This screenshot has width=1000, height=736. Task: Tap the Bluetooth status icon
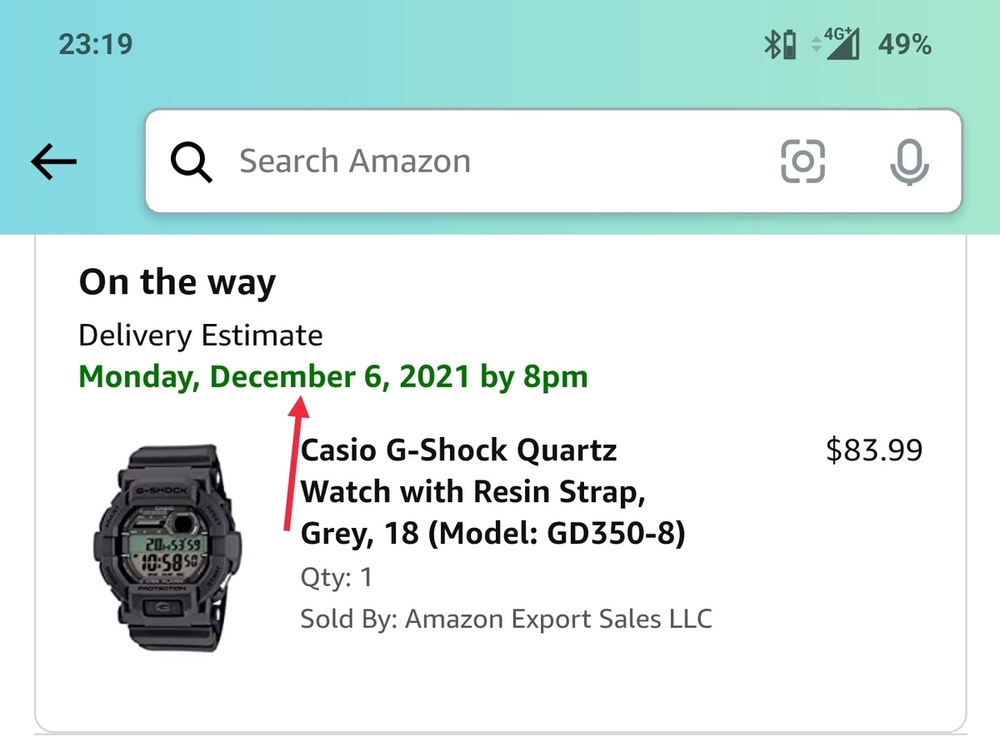click(772, 45)
